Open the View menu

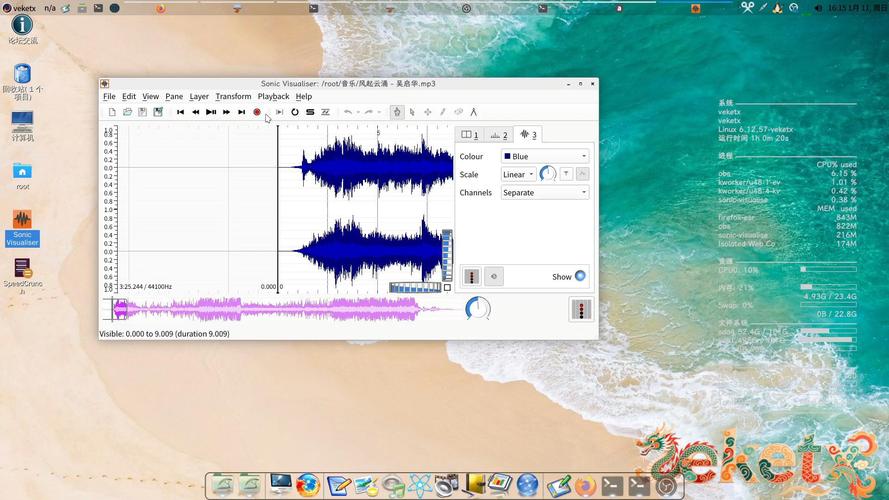click(150, 96)
